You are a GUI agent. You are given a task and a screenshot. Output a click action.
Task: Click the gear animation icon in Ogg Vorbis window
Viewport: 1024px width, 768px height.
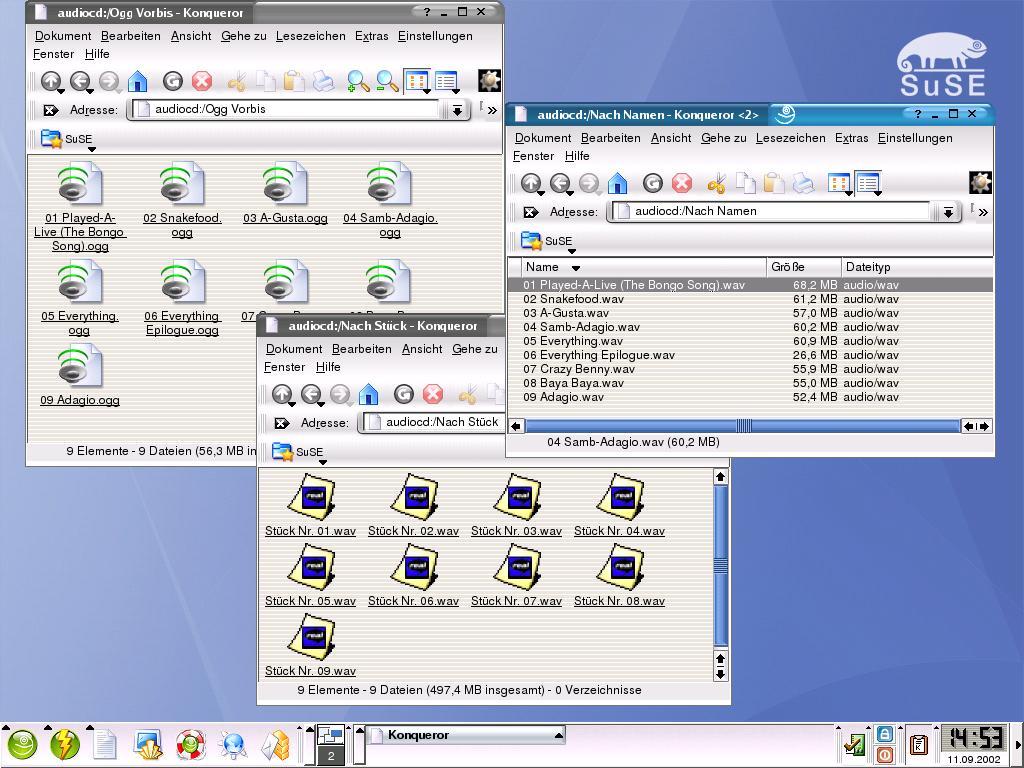489,81
